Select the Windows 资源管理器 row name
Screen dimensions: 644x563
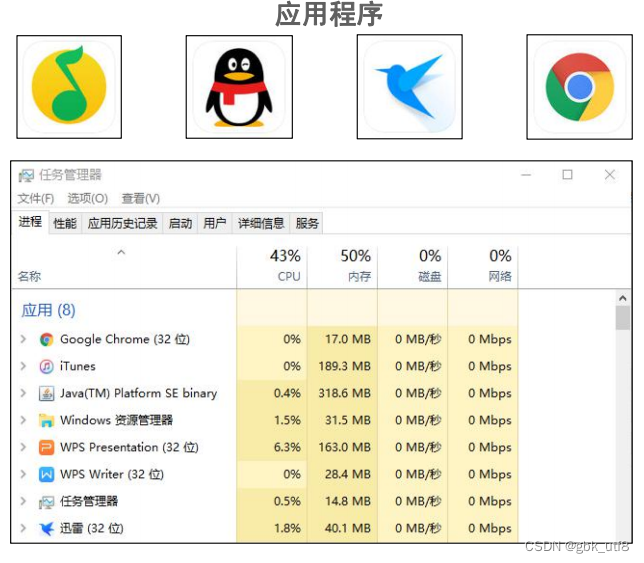tap(116, 421)
